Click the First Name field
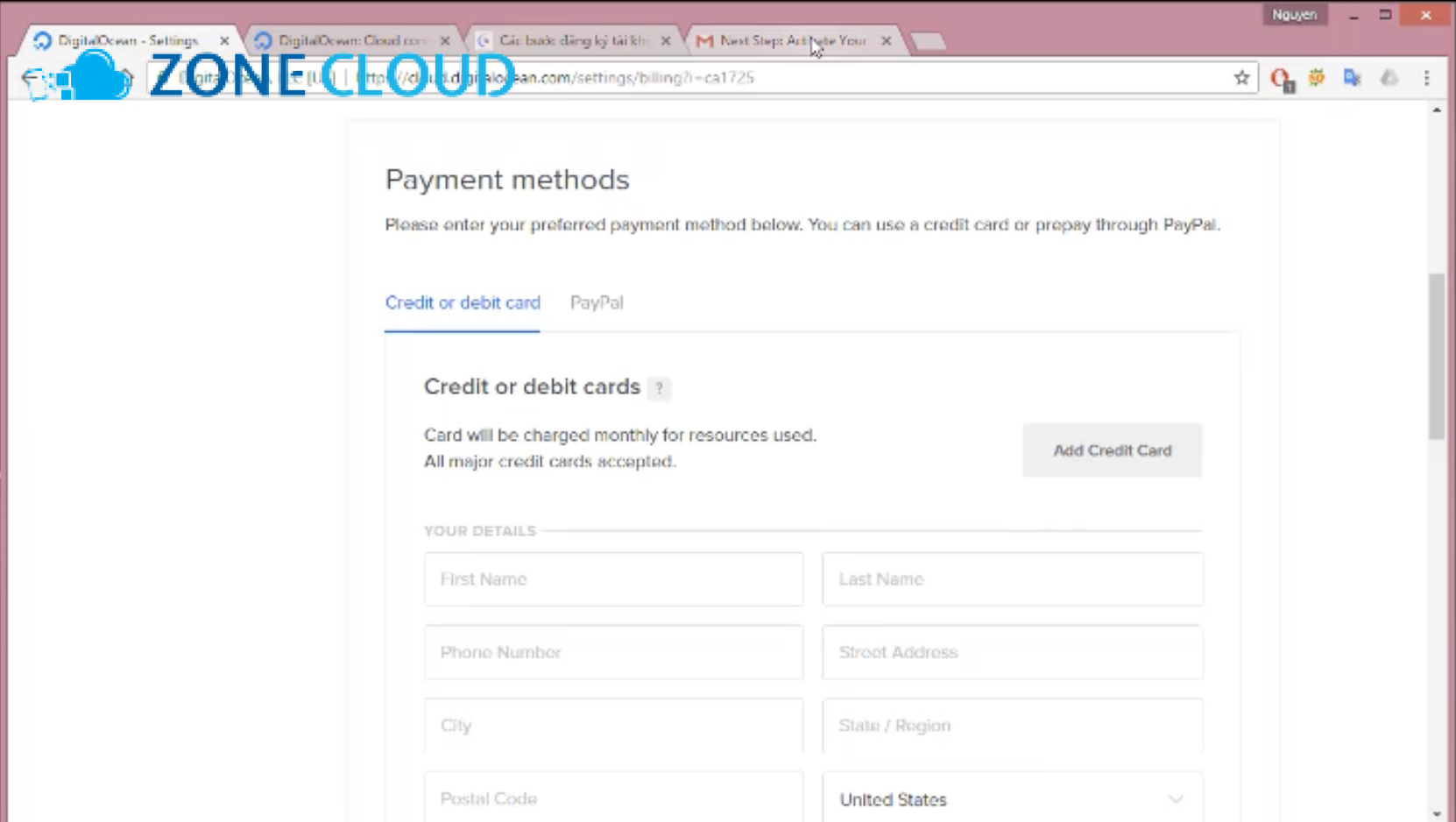Screen dimensions: 1456x822 tap(613, 579)
